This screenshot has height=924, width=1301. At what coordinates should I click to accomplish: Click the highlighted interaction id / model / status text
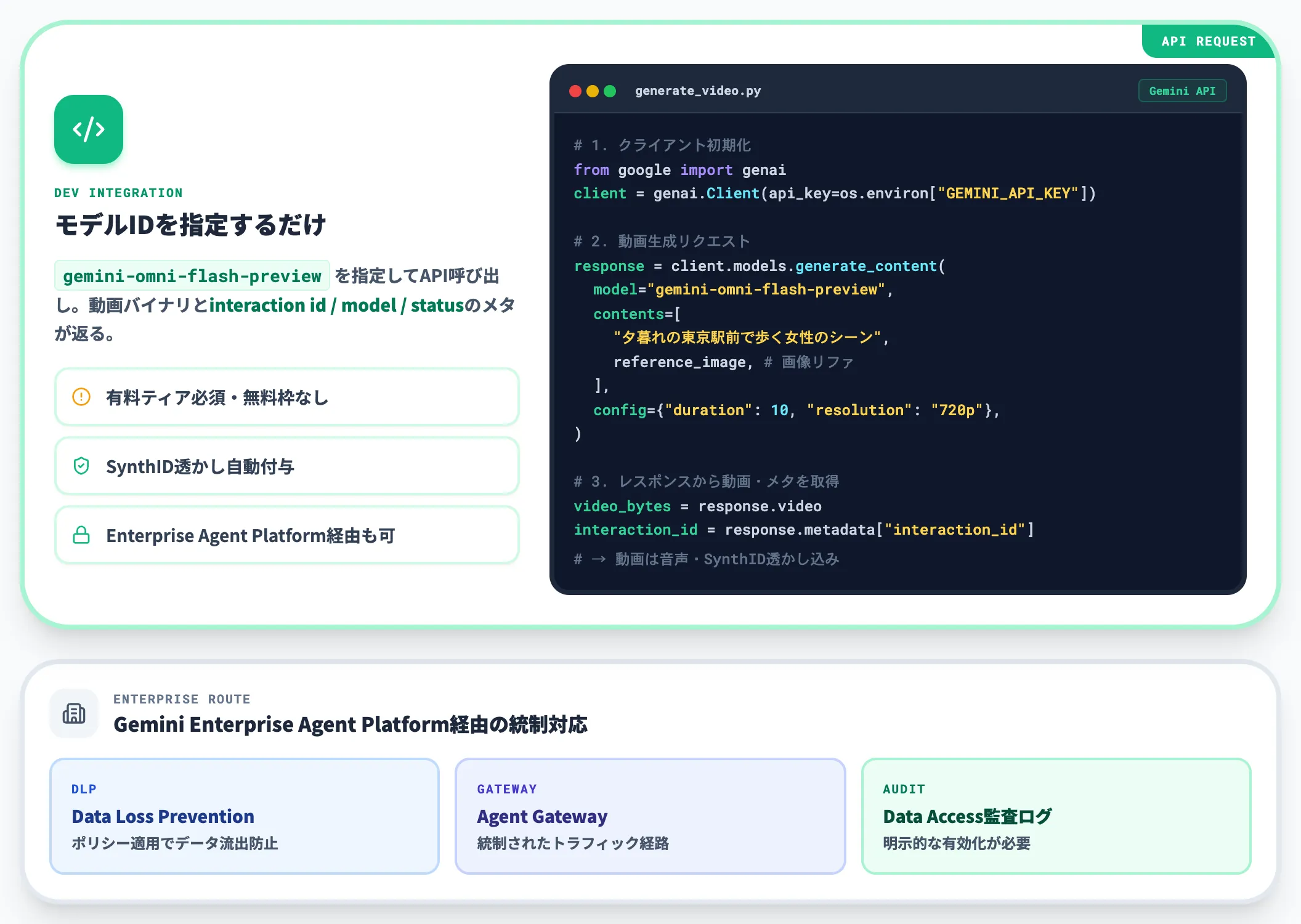336,305
